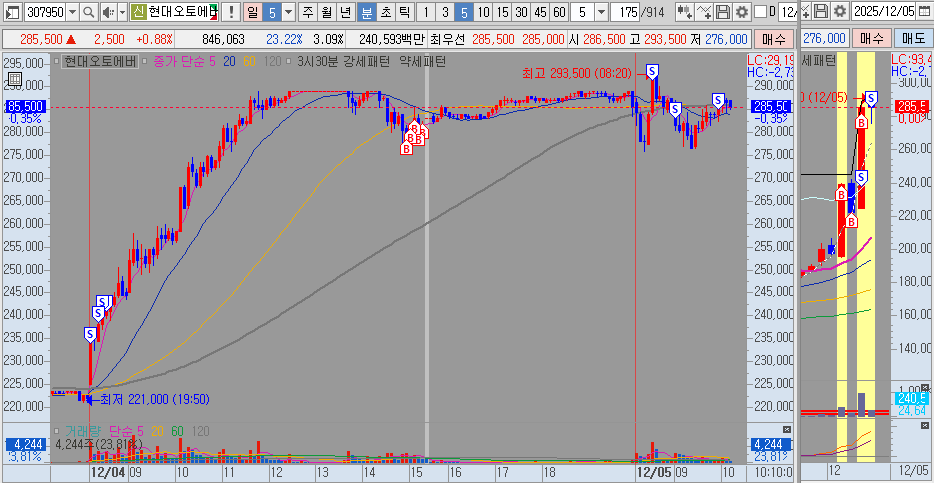934x483 pixels.
Task: Click the 매도 sell button in the right window
Action: point(914,39)
